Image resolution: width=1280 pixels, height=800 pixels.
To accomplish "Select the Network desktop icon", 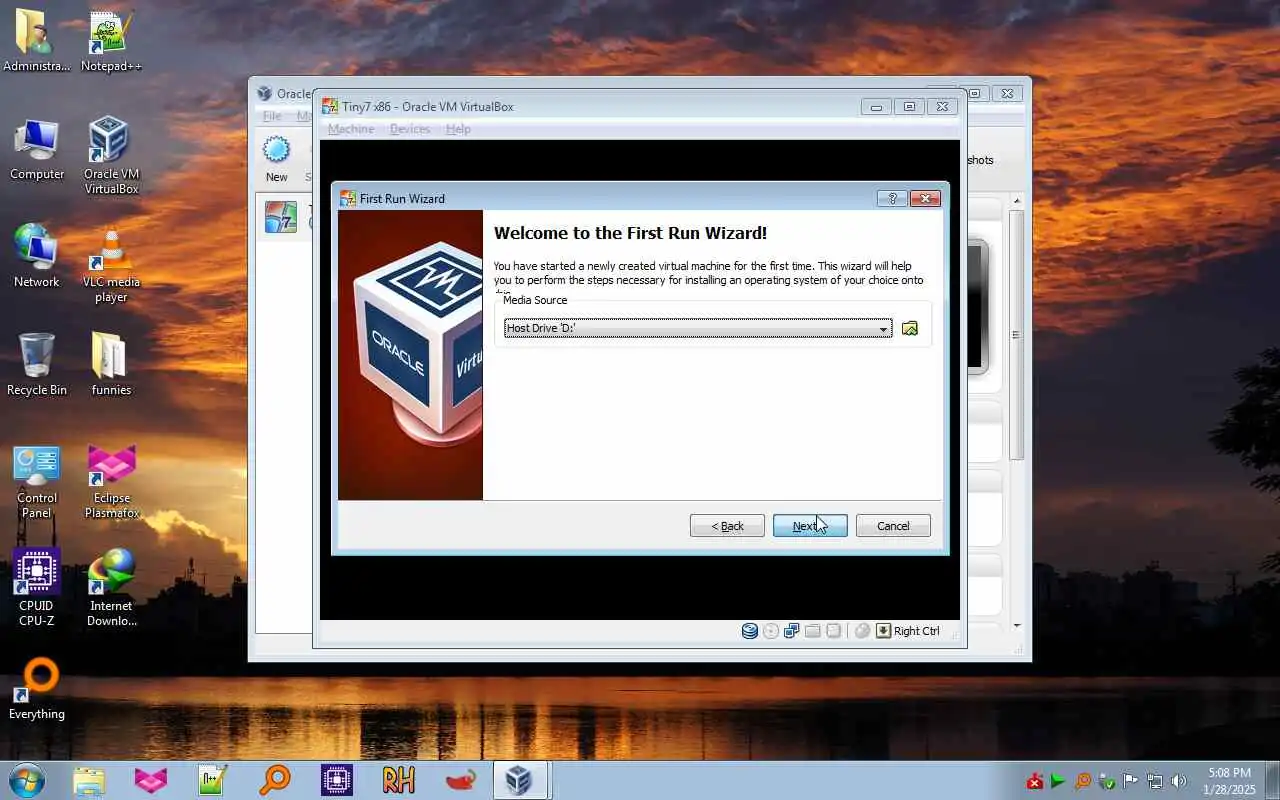I will coord(37,256).
